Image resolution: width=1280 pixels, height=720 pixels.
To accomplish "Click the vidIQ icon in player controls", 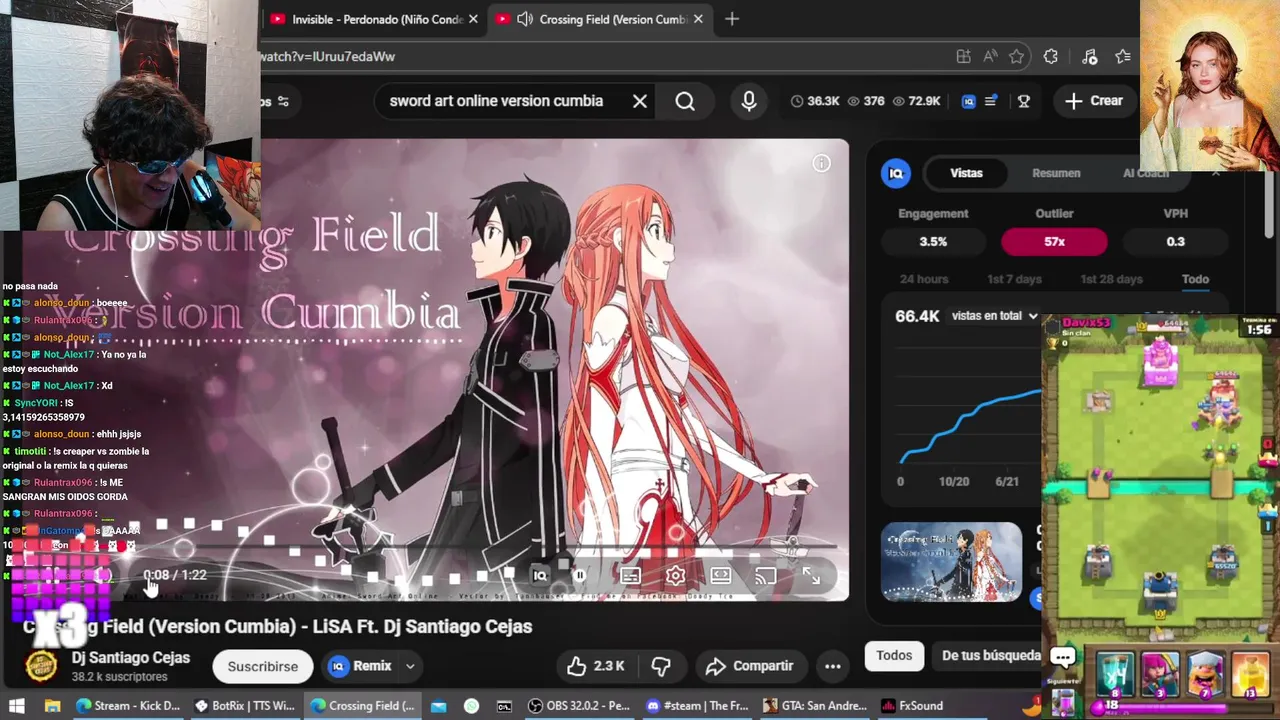I will point(540,575).
